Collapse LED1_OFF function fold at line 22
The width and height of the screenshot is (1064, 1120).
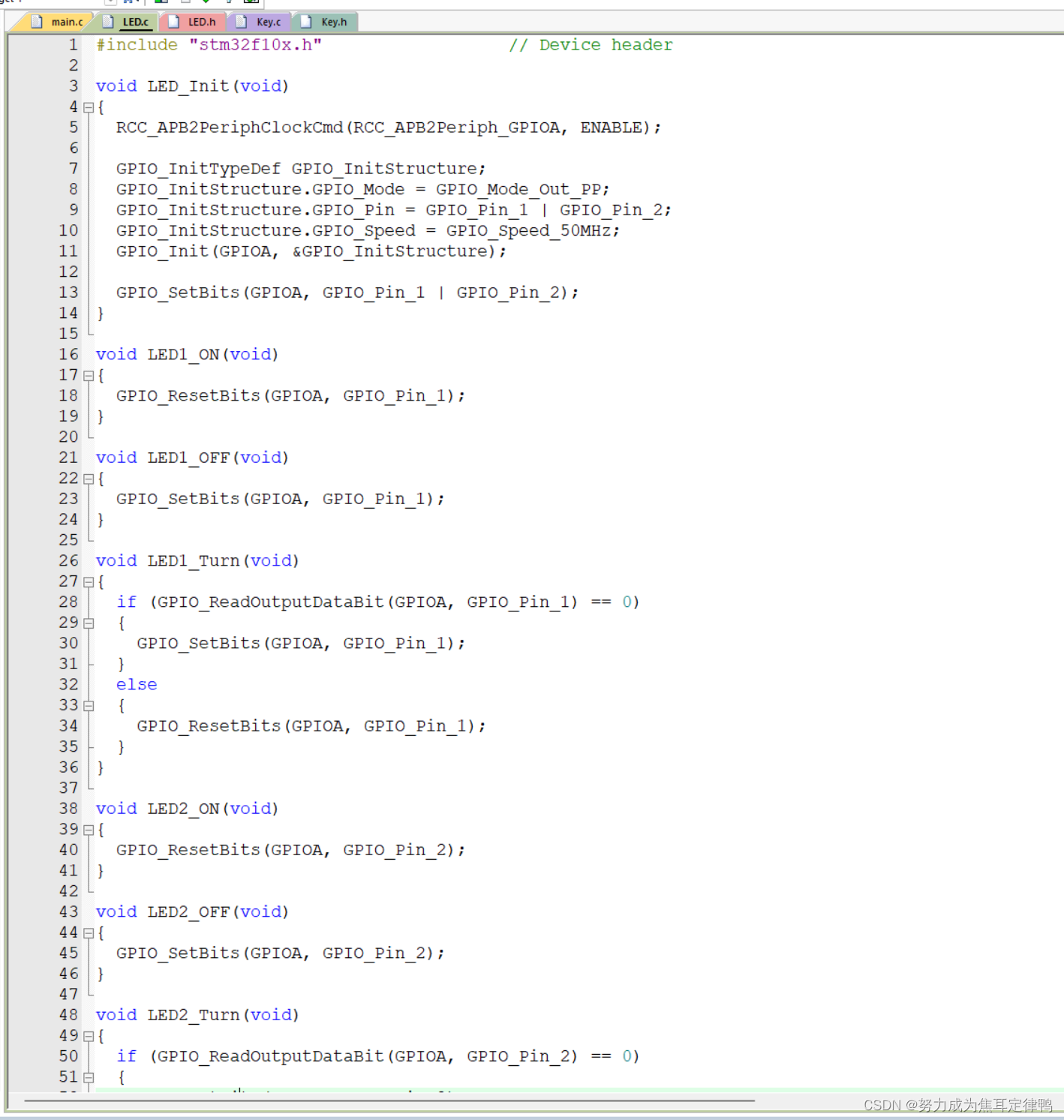89,479
